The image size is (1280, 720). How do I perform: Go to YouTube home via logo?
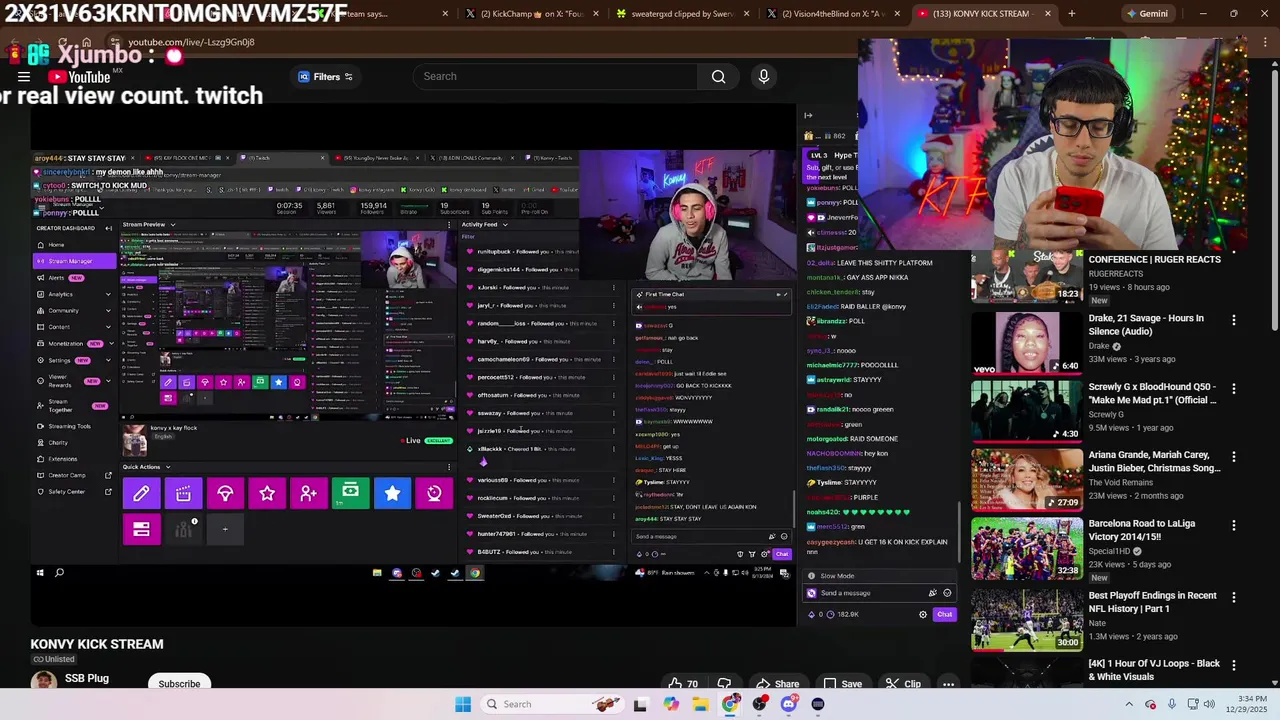[79, 77]
